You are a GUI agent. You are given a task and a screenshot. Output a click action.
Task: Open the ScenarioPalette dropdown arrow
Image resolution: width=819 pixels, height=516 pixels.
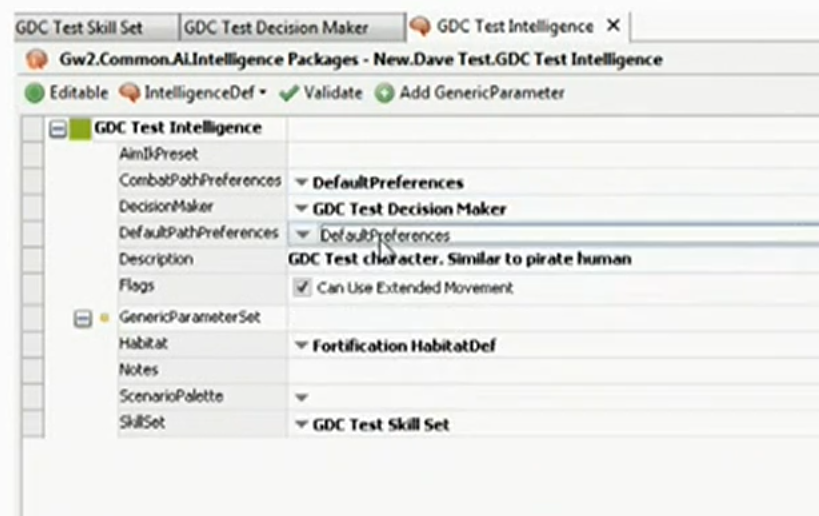300,398
